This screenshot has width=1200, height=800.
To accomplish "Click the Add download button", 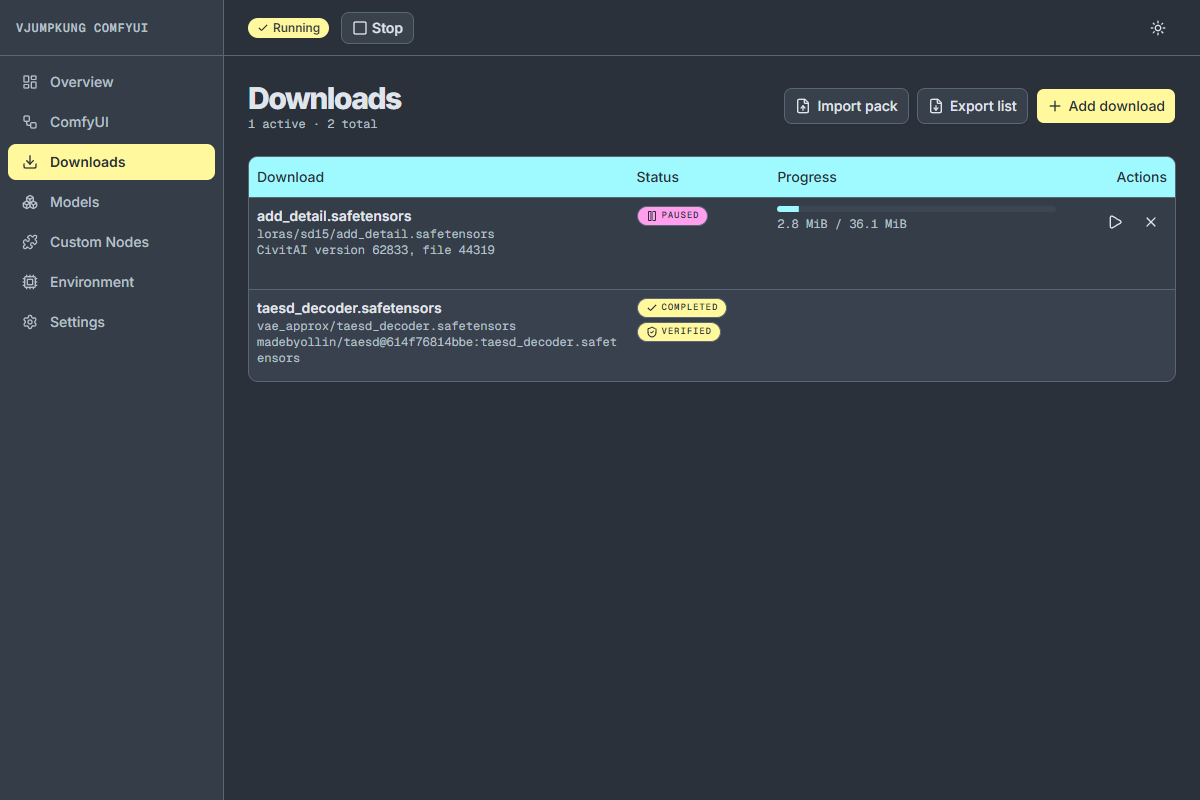I will tap(1106, 106).
